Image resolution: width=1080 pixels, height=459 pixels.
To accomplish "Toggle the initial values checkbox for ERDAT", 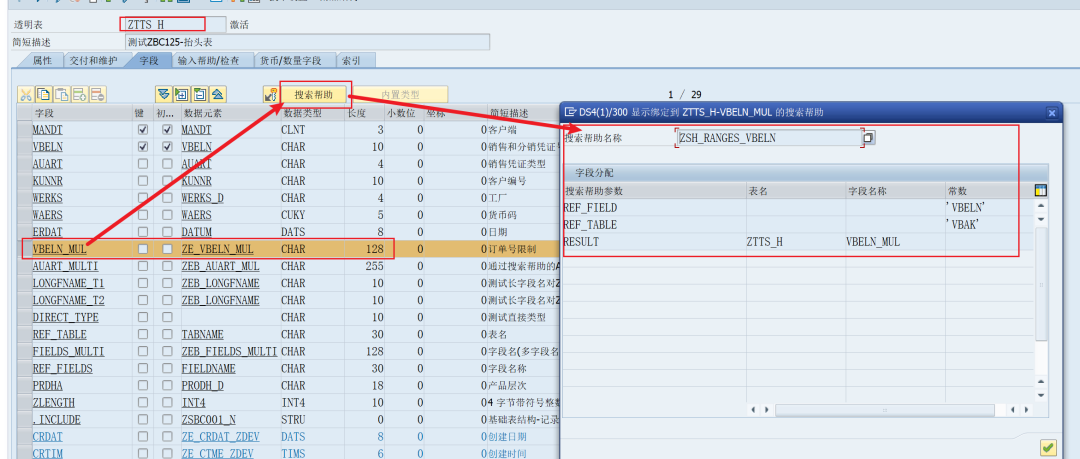I will click(167, 232).
